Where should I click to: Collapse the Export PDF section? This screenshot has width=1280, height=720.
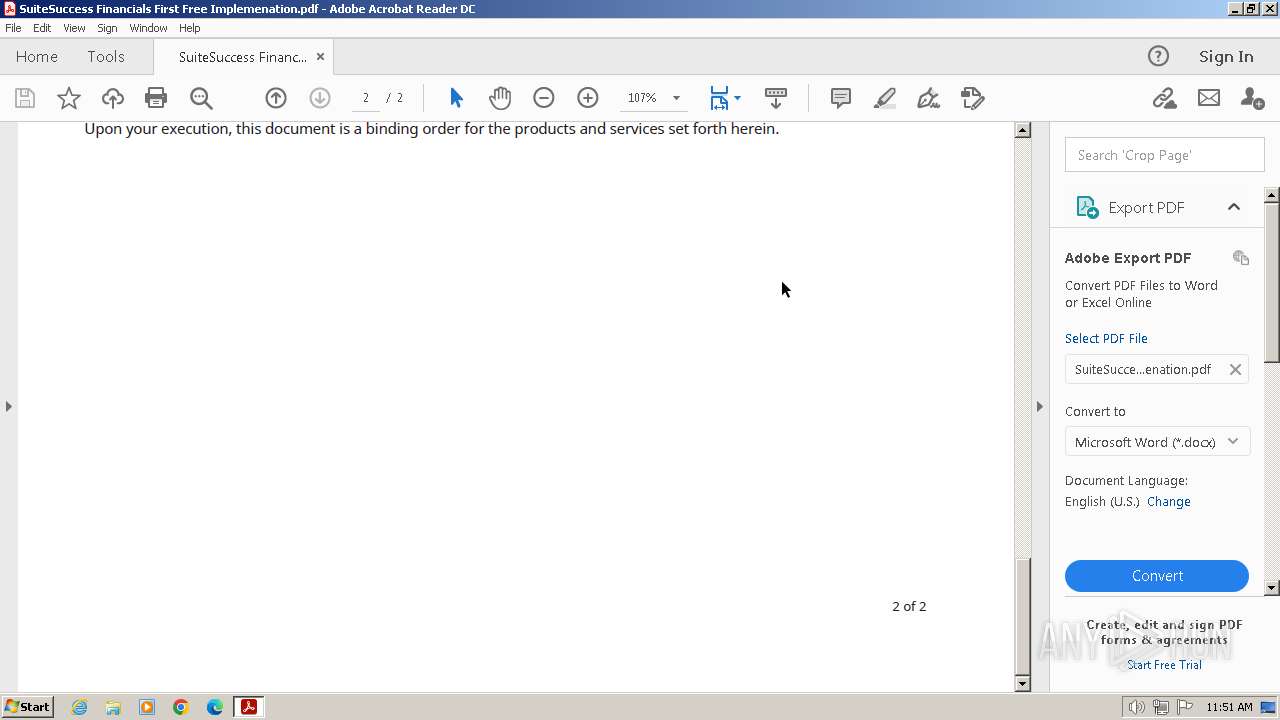point(1234,207)
